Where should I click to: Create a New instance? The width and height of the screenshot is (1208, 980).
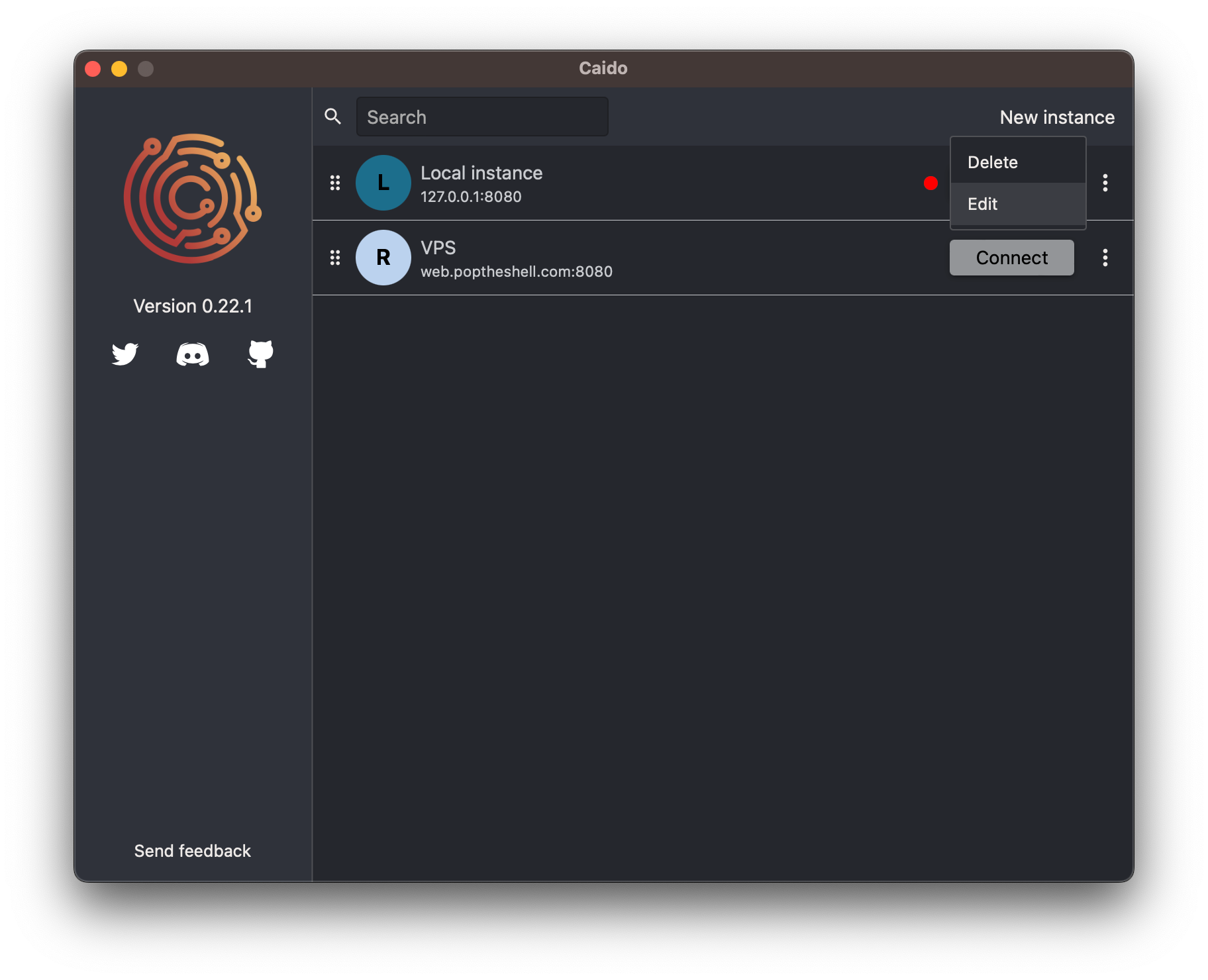tap(1057, 117)
